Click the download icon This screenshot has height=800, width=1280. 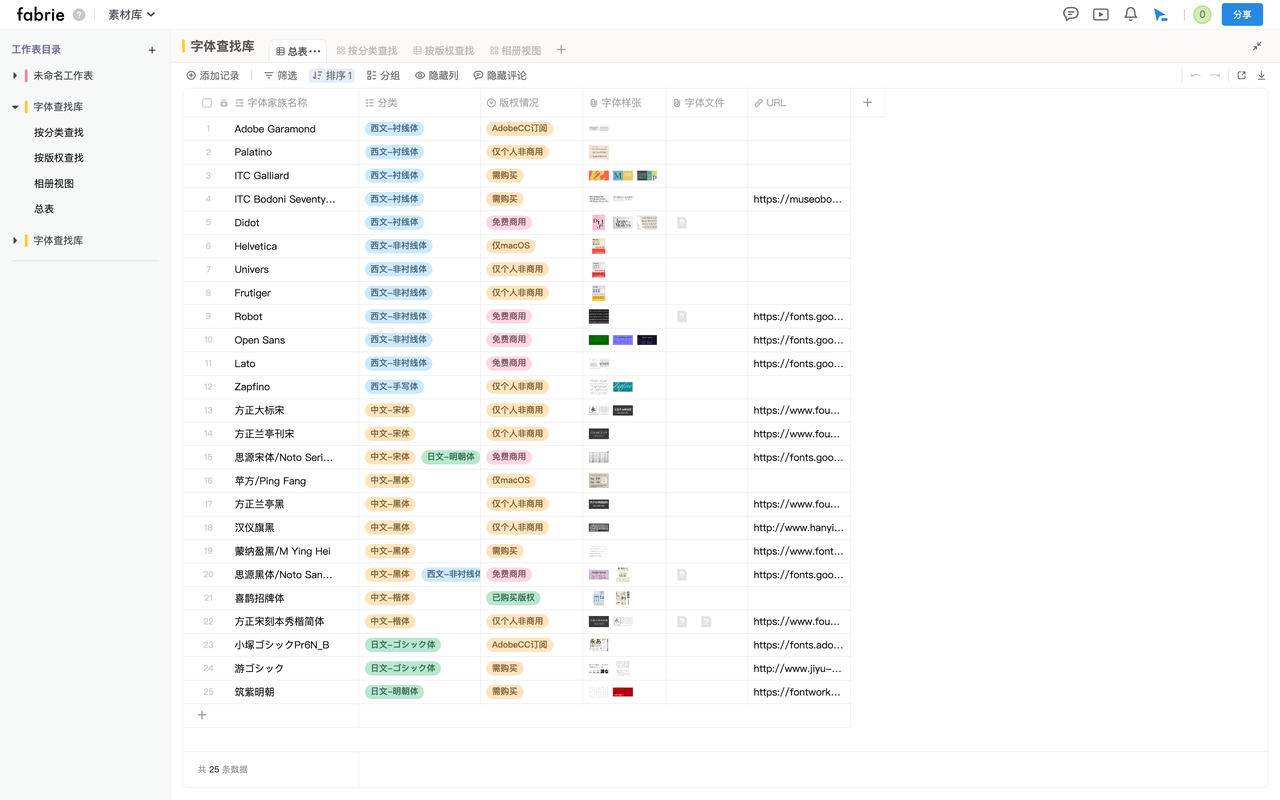click(x=1261, y=76)
